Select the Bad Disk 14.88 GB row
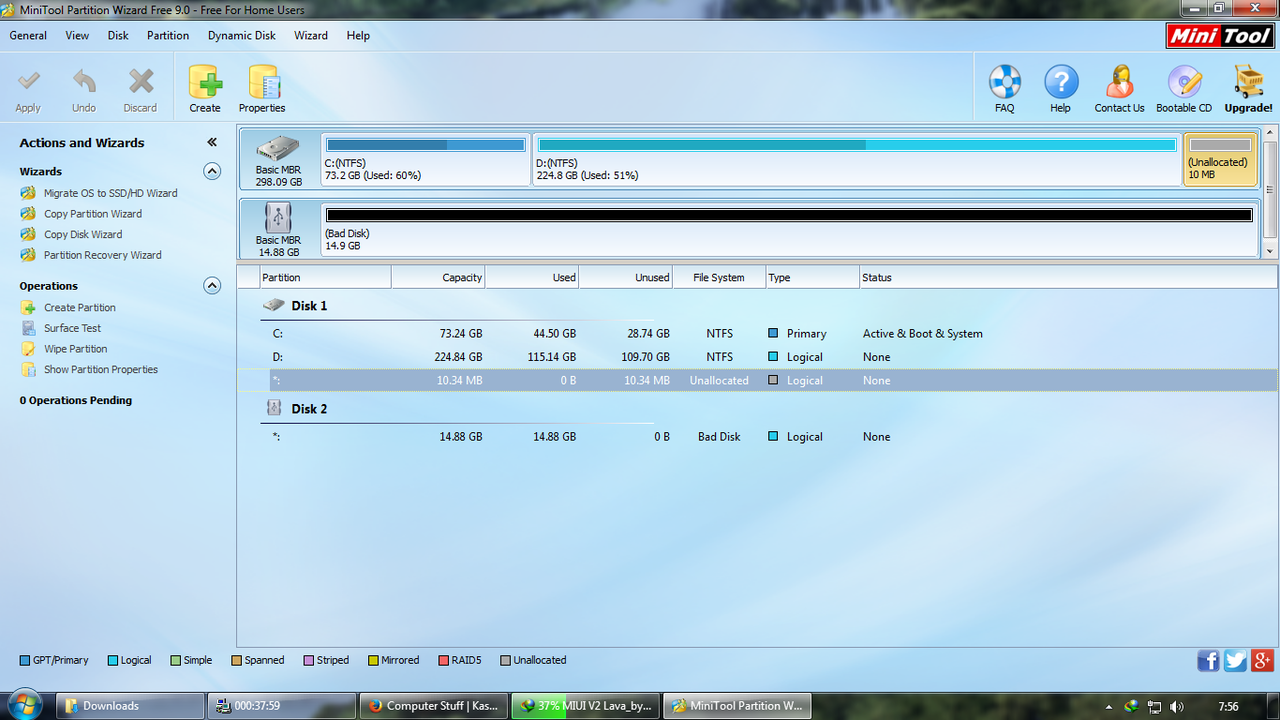This screenshot has width=1280, height=720. 757,437
